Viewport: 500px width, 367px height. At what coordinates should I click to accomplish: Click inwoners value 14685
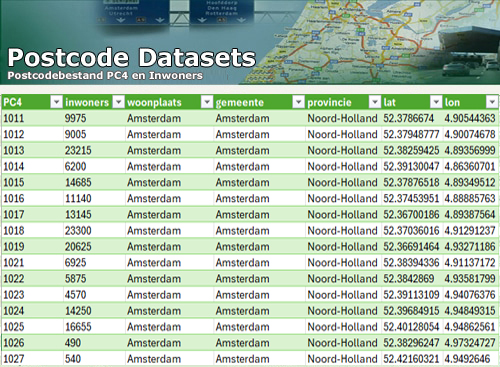click(x=78, y=182)
